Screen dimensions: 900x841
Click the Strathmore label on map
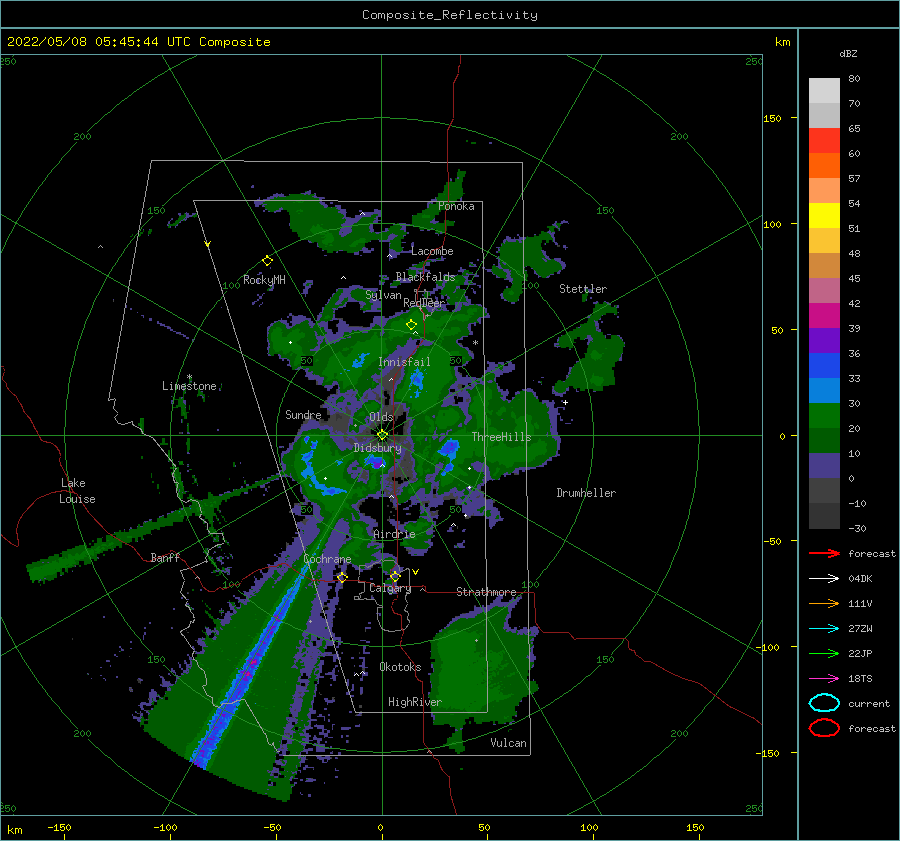[486, 592]
